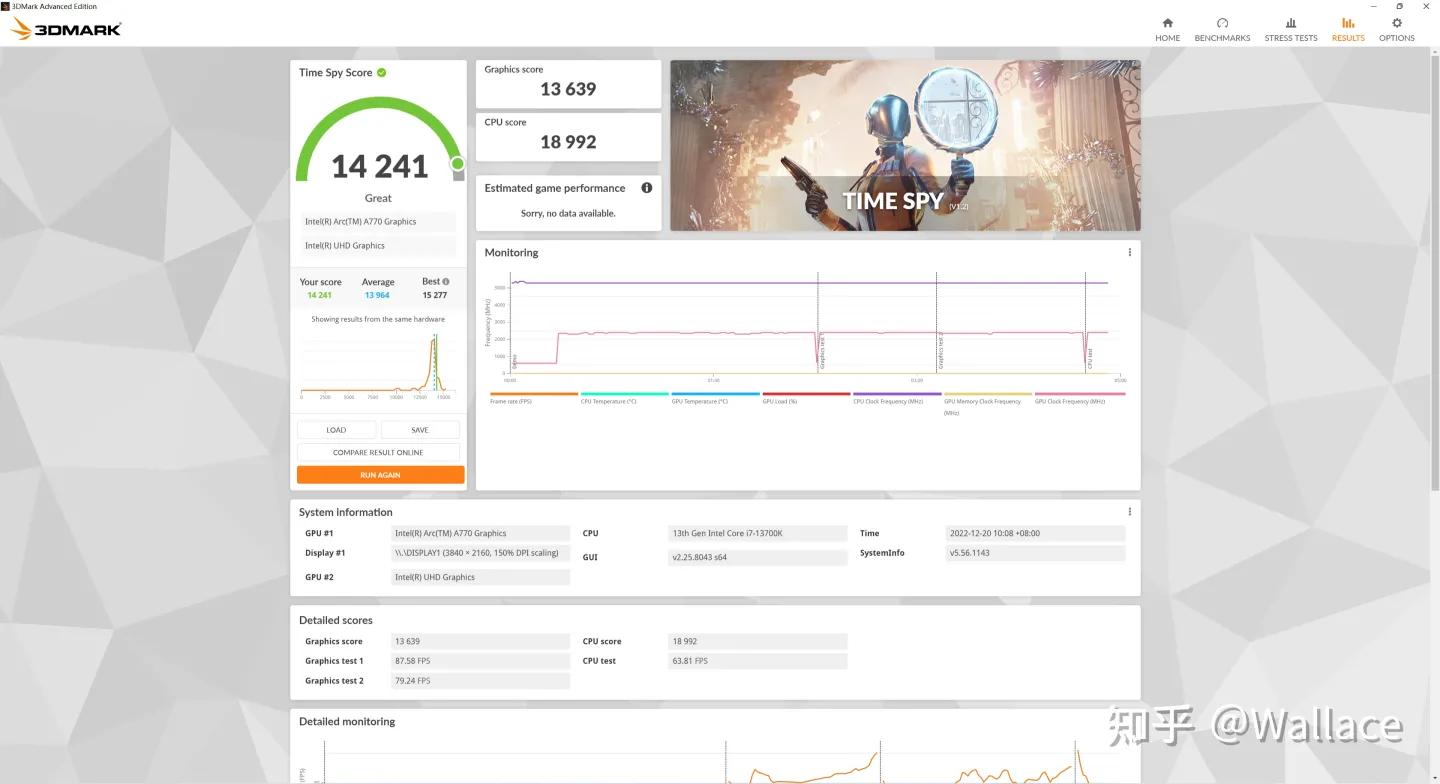Image resolution: width=1440 pixels, height=784 pixels.
Task: Switch to the Results tab
Action: tap(1347, 29)
